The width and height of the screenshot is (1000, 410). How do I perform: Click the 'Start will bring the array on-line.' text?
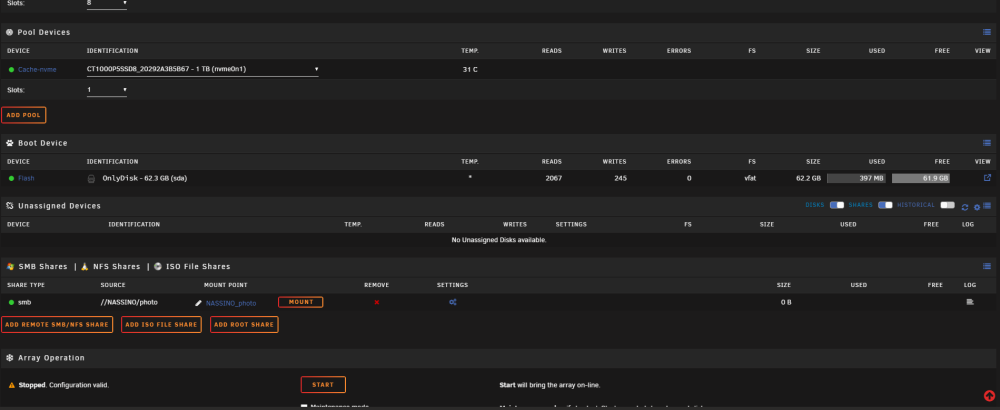tap(550, 385)
